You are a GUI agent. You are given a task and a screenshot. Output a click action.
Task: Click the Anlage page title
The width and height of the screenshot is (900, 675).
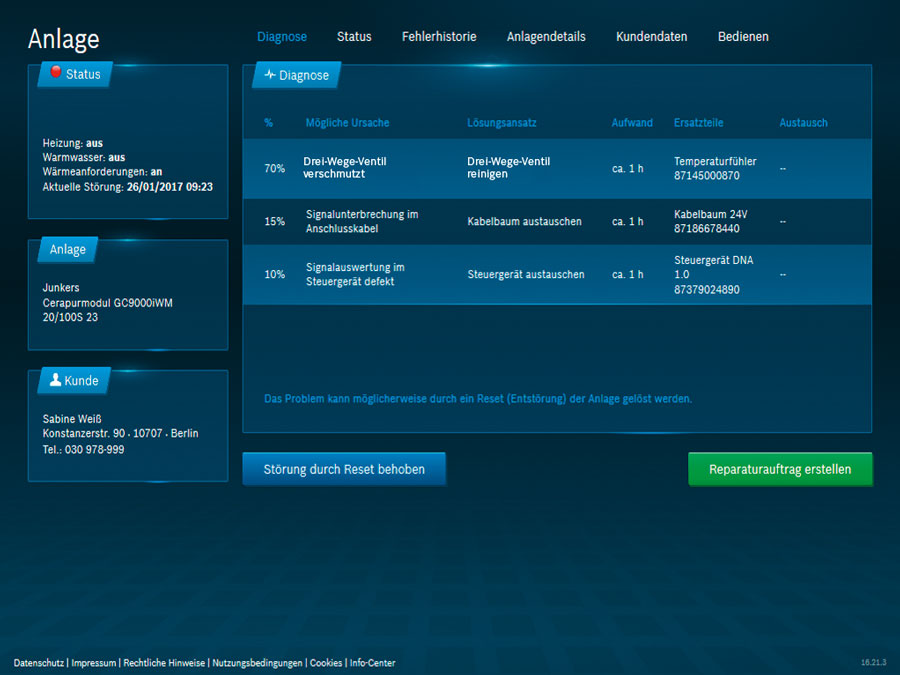(x=64, y=39)
